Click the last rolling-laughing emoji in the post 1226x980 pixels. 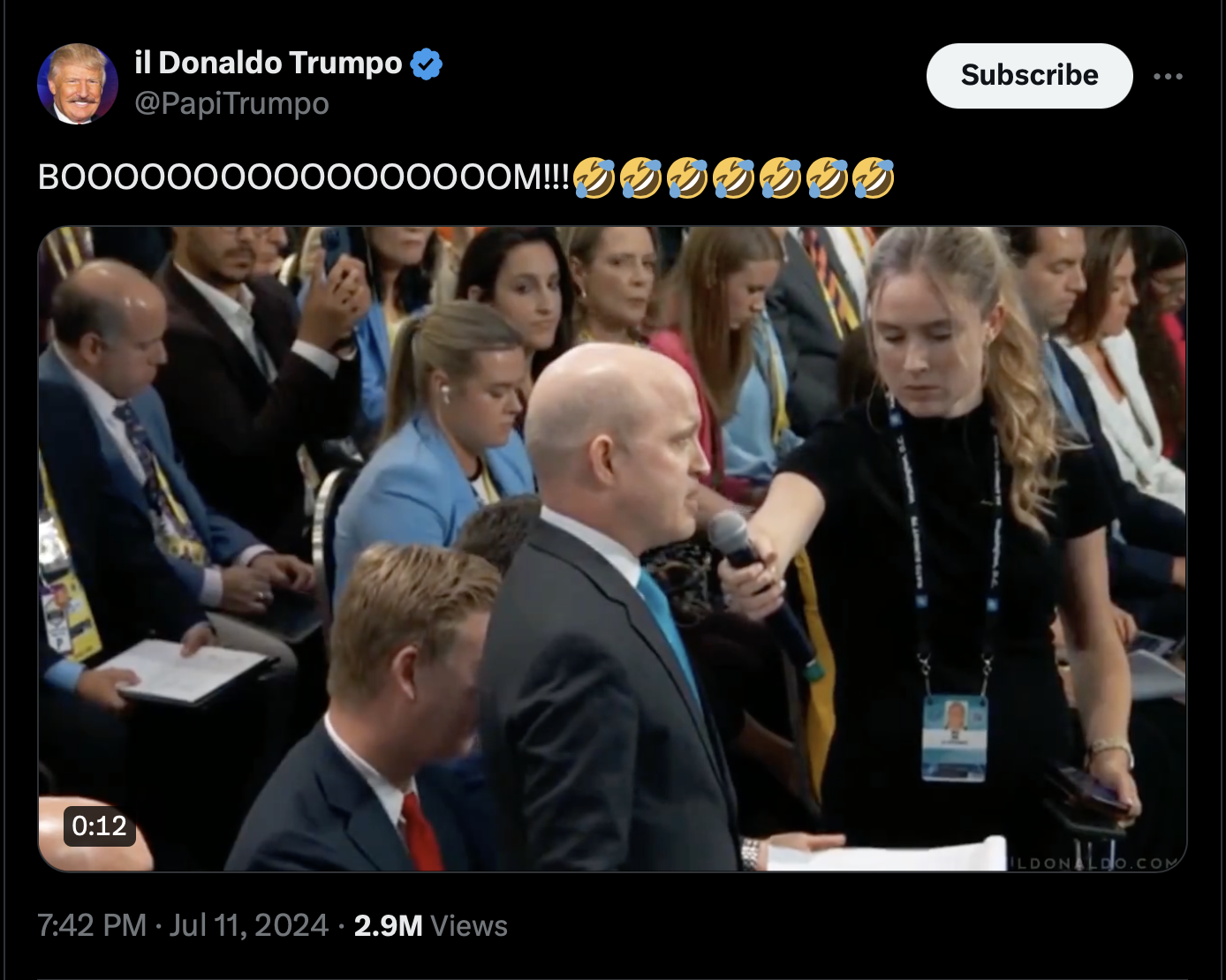coord(873,177)
